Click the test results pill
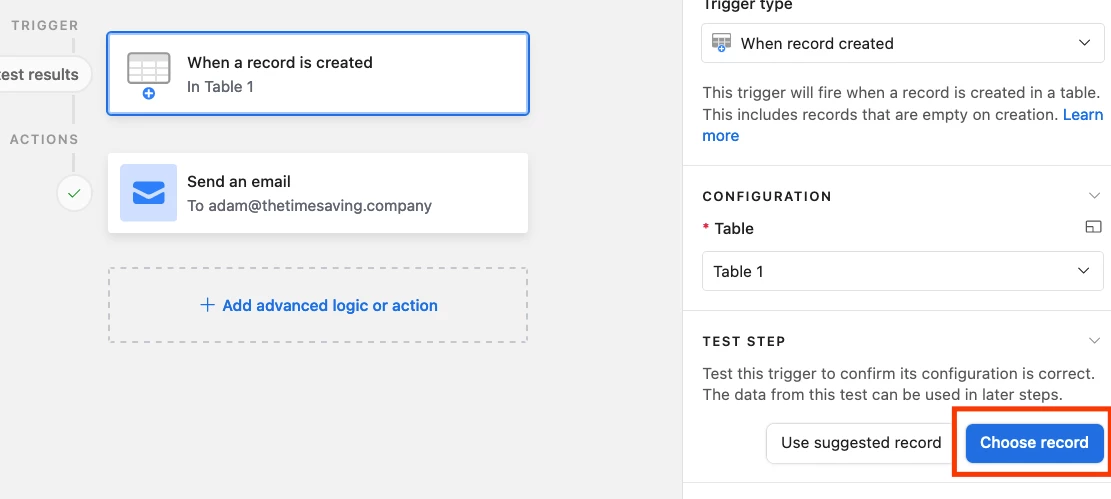 tap(43, 74)
